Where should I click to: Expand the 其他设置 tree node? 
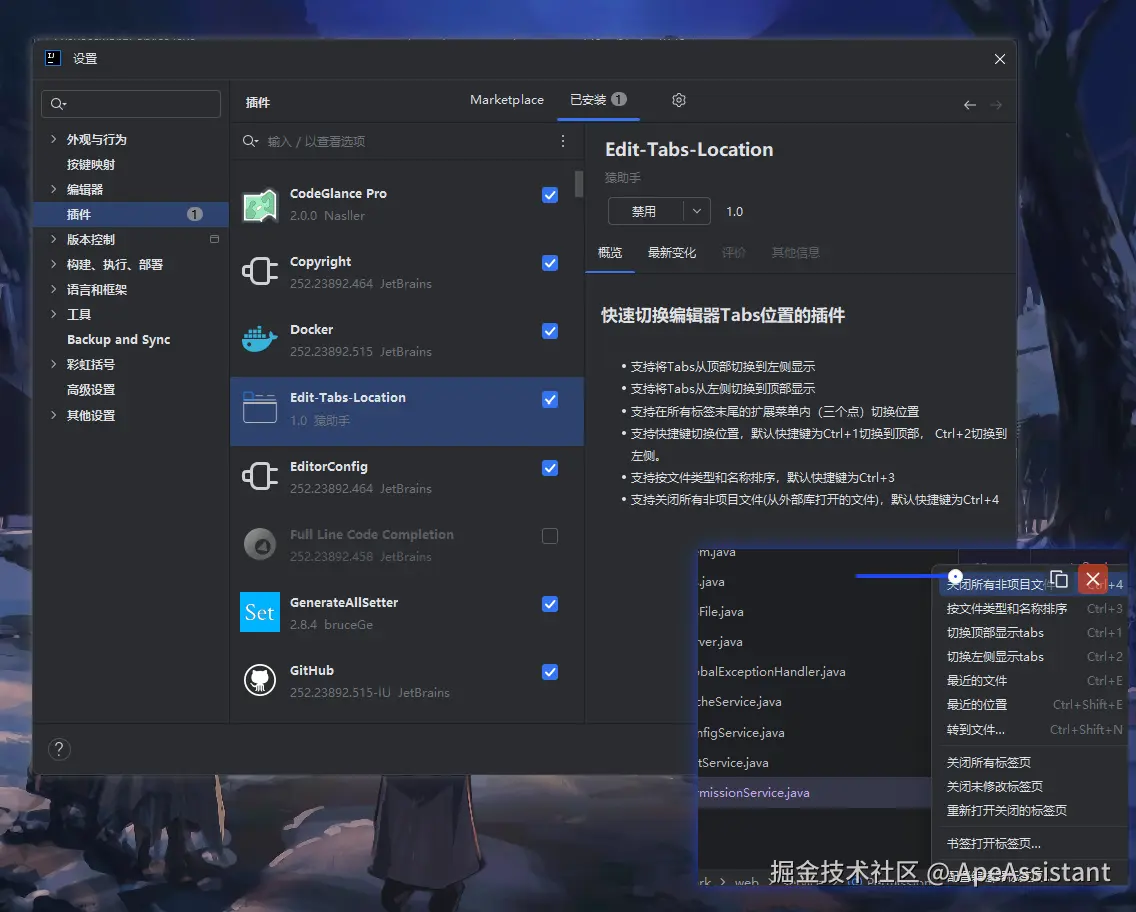(54, 415)
